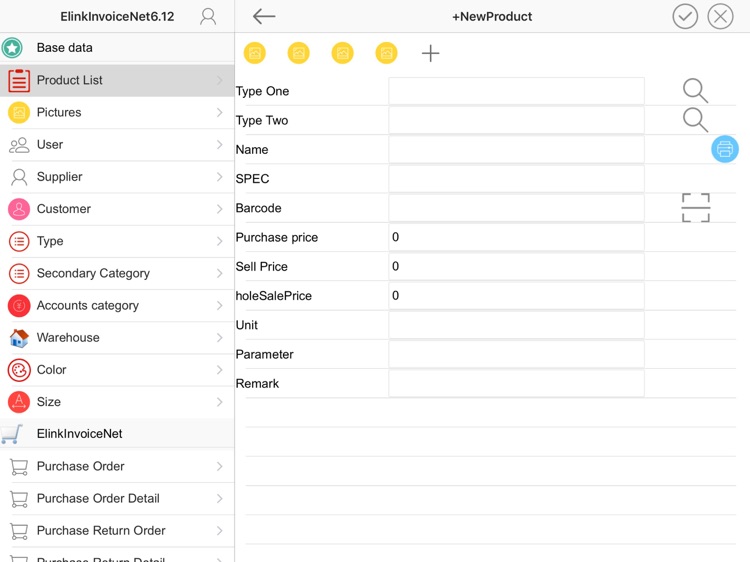Cancel new product with X icon
750x562 pixels.
[x=720, y=16]
